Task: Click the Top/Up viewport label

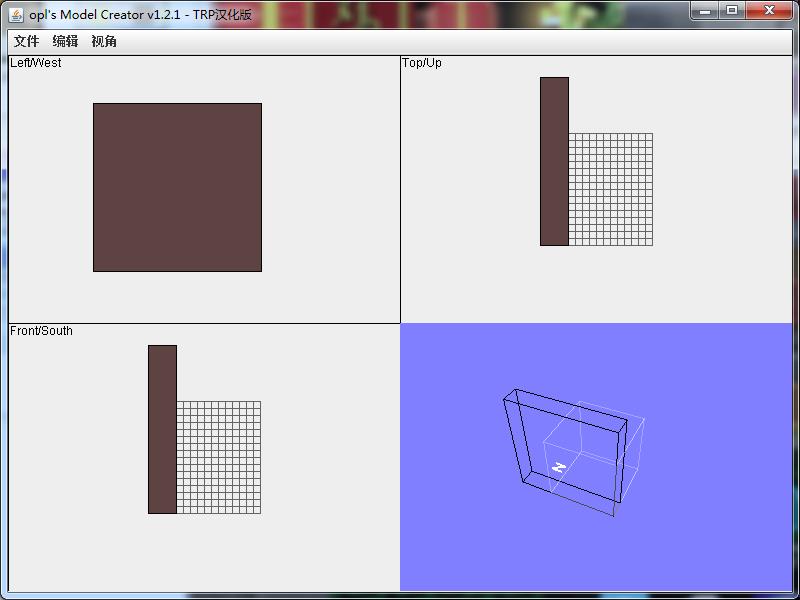Action: click(421, 63)
